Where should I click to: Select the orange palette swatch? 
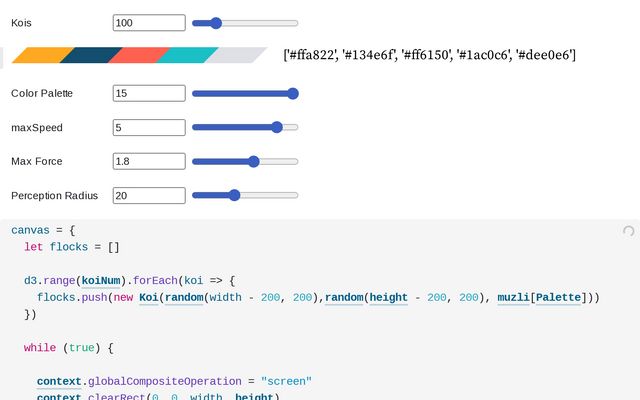coord(42,55)
